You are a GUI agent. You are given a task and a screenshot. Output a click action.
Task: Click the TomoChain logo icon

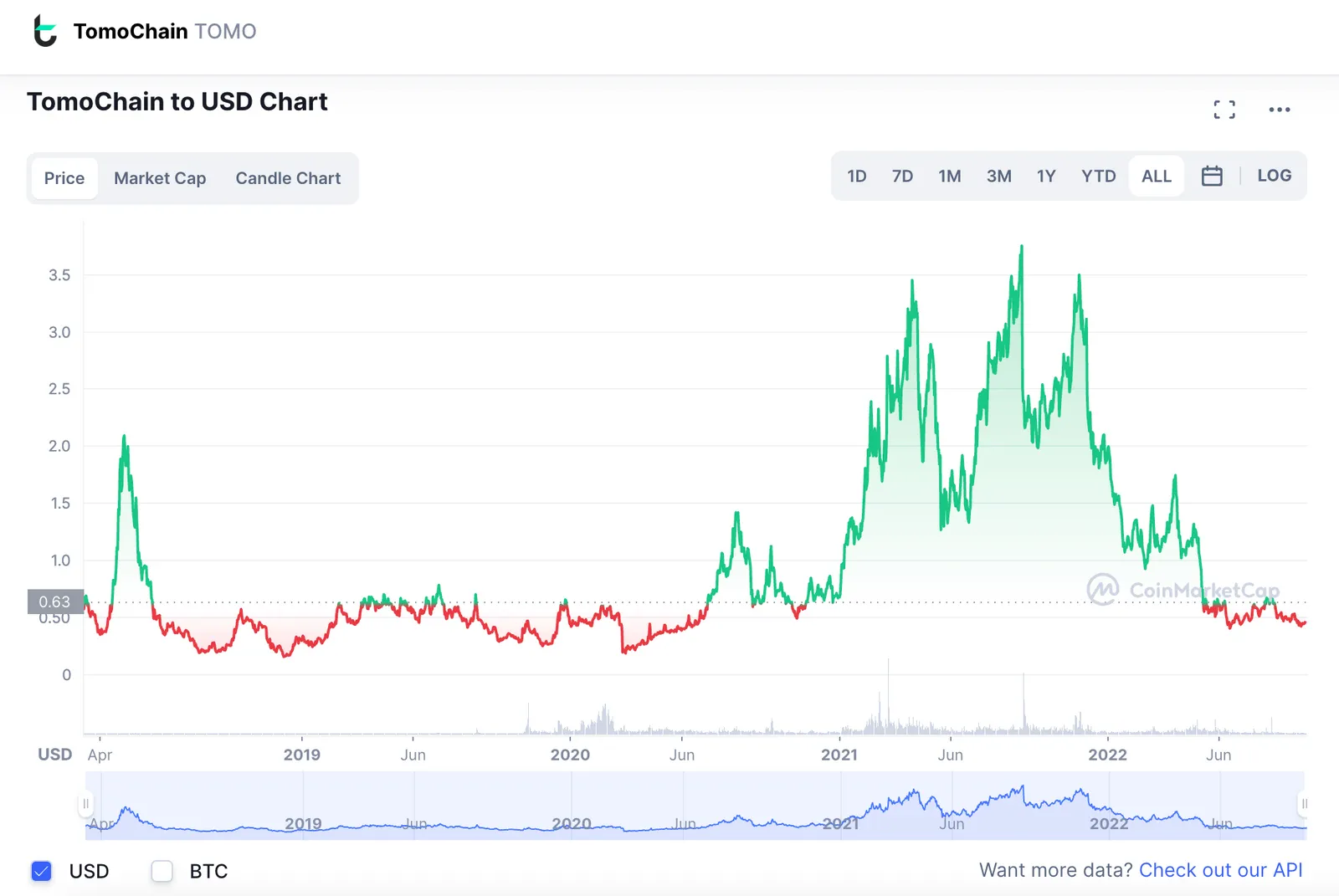[44, 31]
